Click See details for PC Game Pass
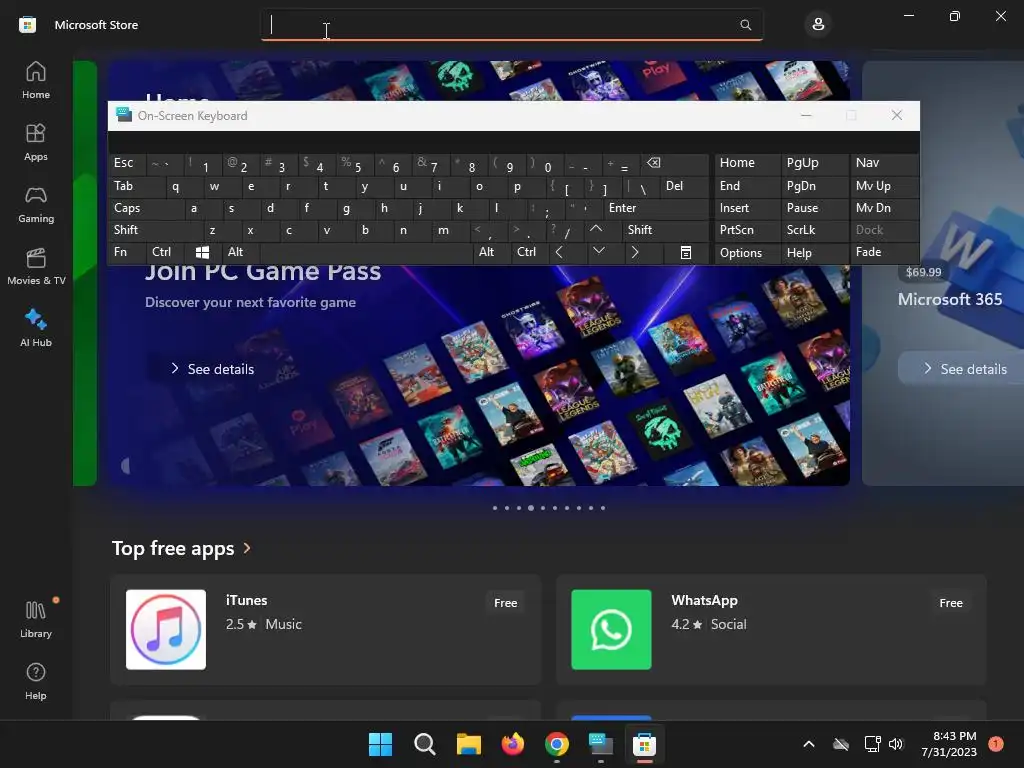 [212, 369]
